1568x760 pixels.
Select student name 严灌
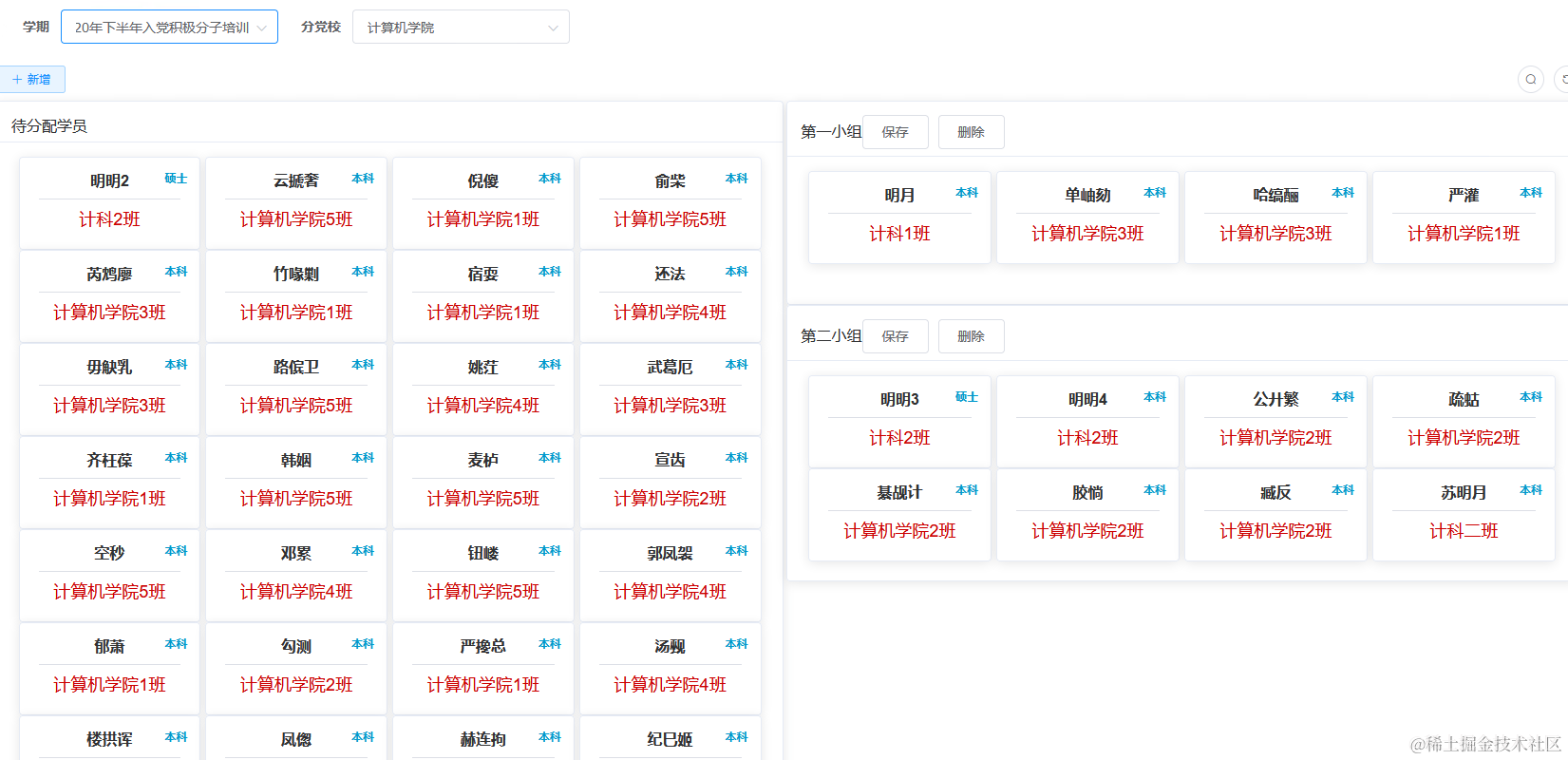1464,195
